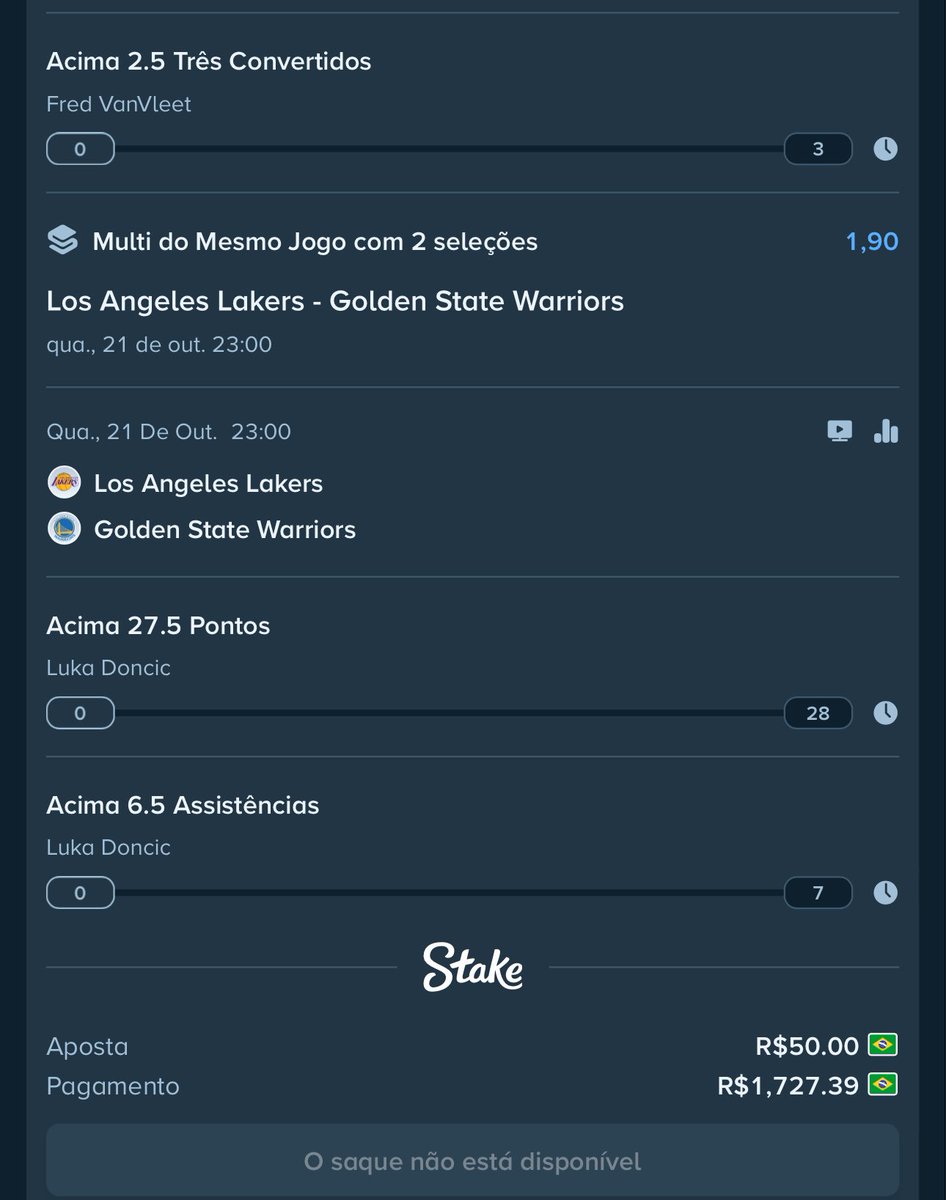
Task: Click the stacked layers multi-bet icon
Action: pyautogui.click(x=62, y=241)
